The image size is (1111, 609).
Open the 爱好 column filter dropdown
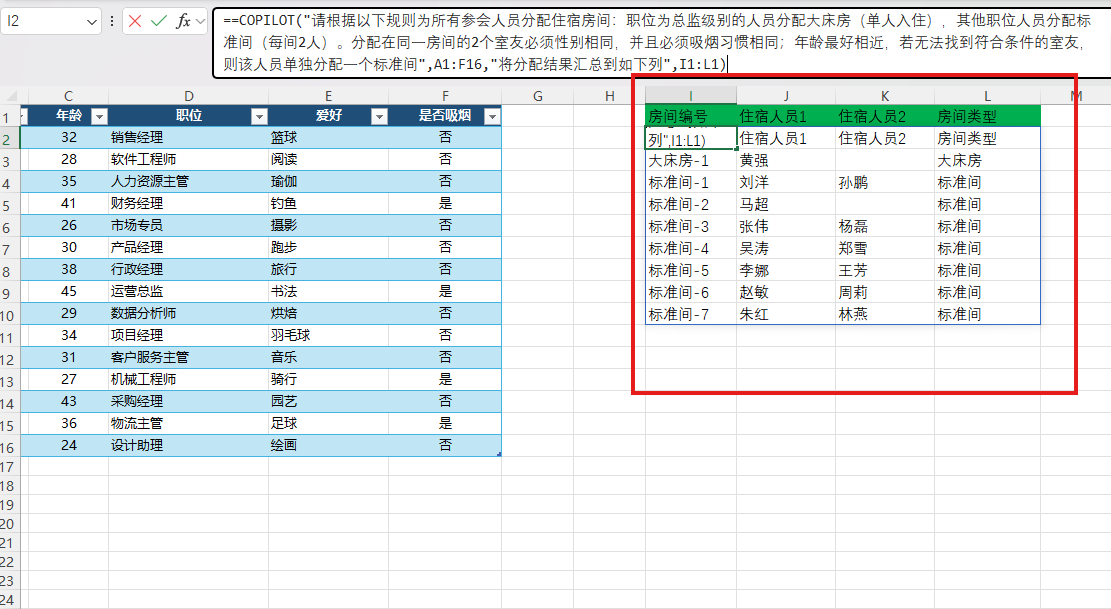tap(380, 116)
